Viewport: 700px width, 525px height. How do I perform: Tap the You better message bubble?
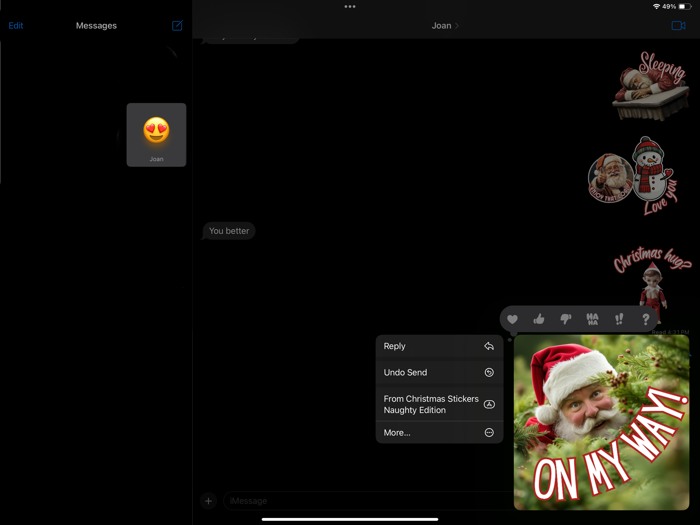coord(229,231)
